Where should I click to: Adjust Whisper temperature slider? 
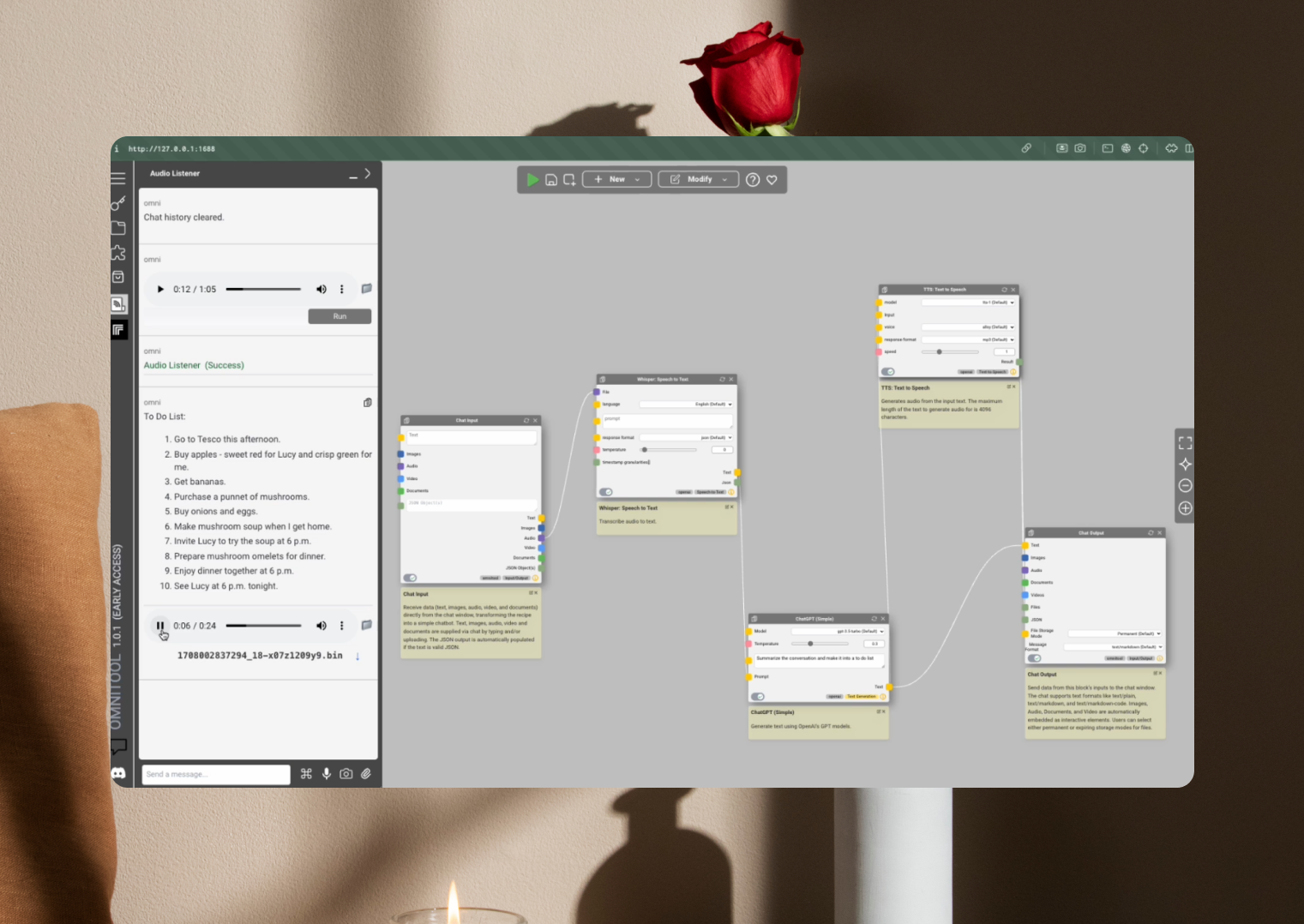click(669, 450)
